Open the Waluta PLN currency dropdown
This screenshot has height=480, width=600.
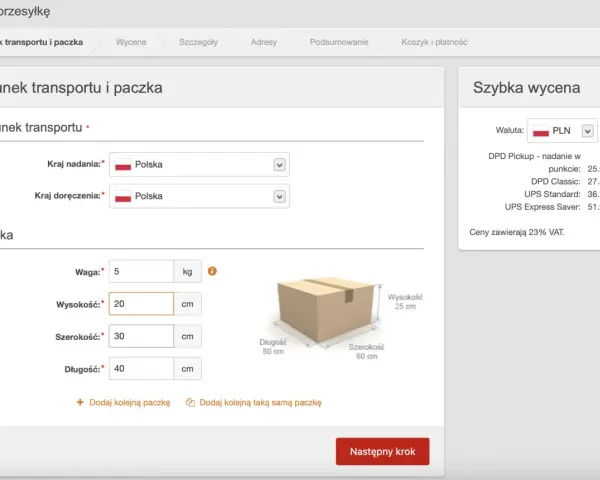[x=562, y=131]
